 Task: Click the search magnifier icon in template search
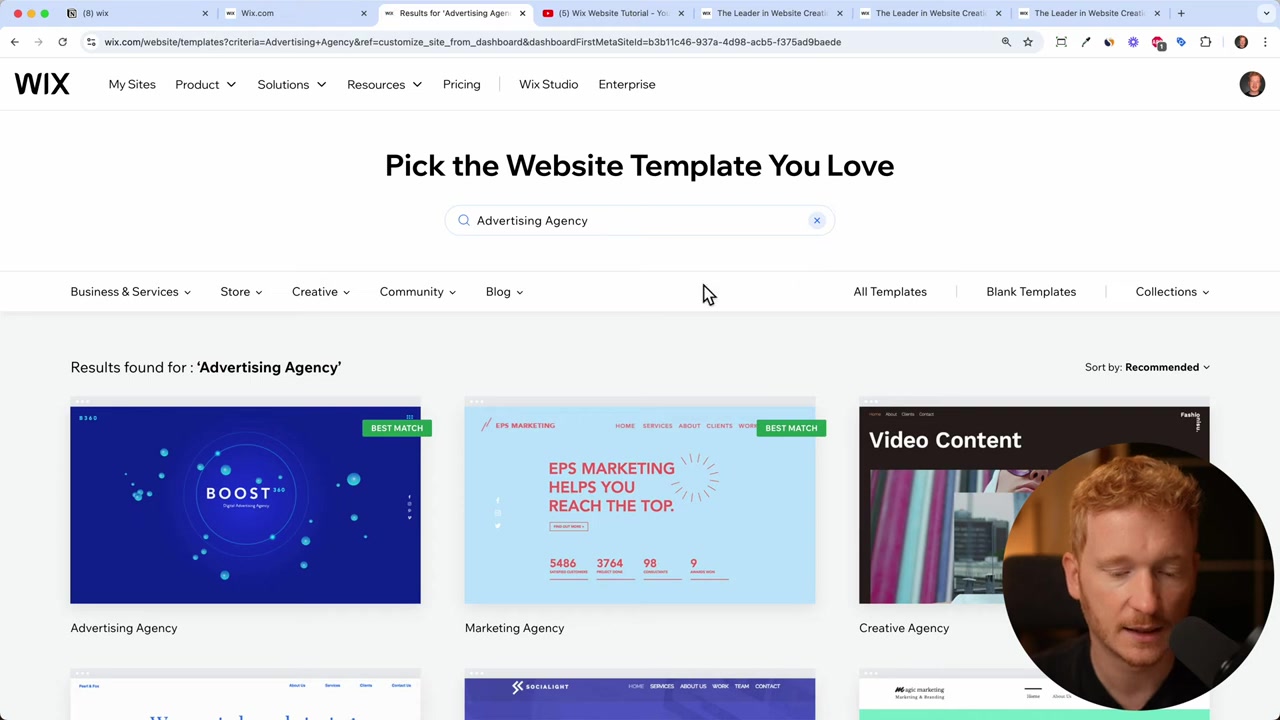pos(464,220)
